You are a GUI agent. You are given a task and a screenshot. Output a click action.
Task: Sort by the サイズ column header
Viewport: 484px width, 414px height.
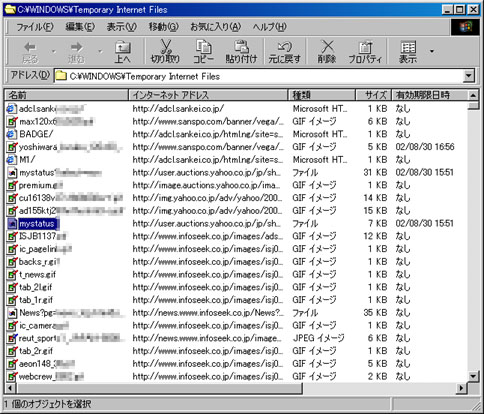tap(373, 95)
